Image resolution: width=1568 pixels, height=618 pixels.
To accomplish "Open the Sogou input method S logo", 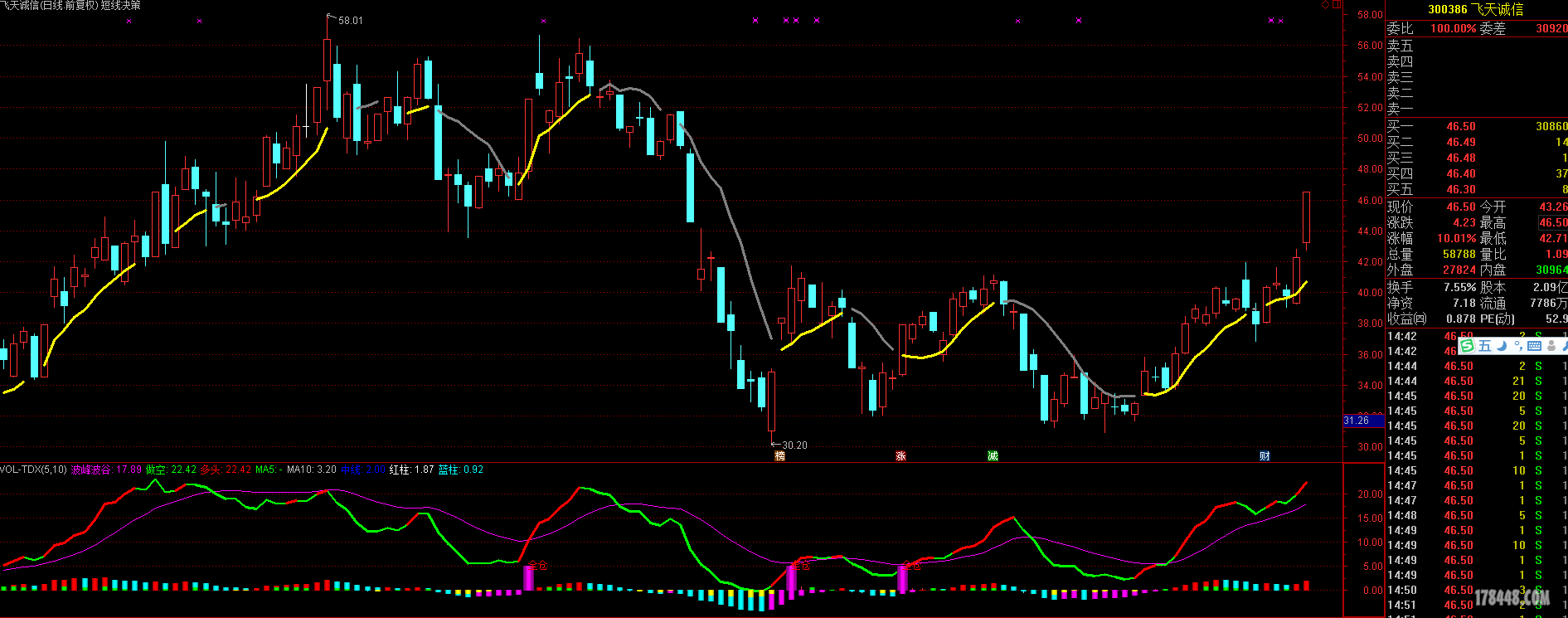I will (x=1468, y=345).
